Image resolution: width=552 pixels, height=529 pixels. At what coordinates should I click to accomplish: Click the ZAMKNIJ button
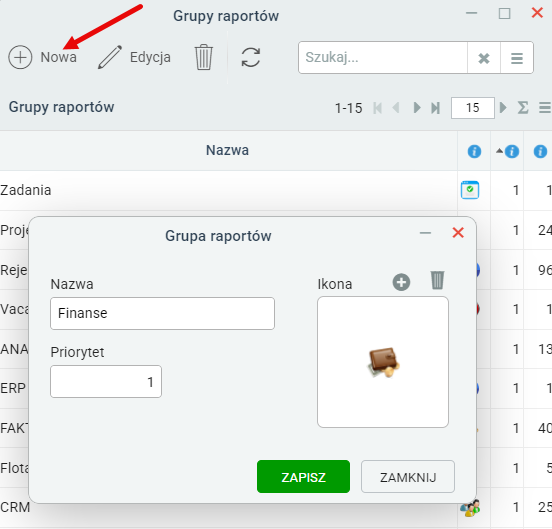click(408, 477)
